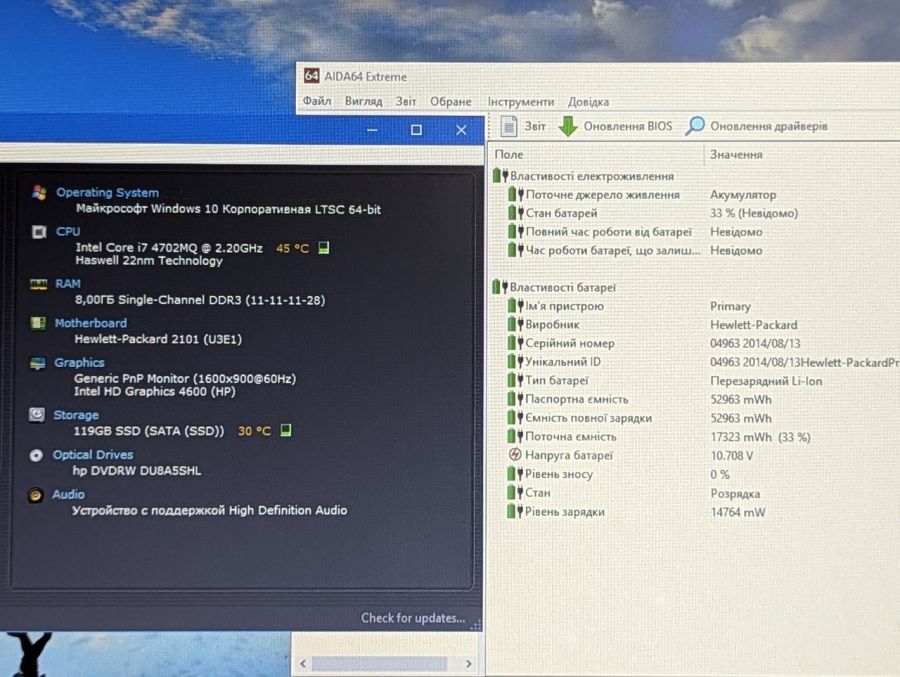Image resolution: width=900 pixels, height=677 pixels.
Task: Click the left arrow of horizontal scrollbar
Action: [x=303, y=664]
